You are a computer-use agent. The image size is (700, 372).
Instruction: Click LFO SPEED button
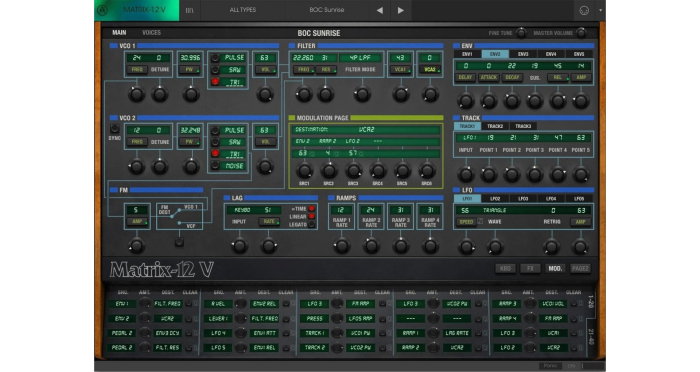coord(467,222)
